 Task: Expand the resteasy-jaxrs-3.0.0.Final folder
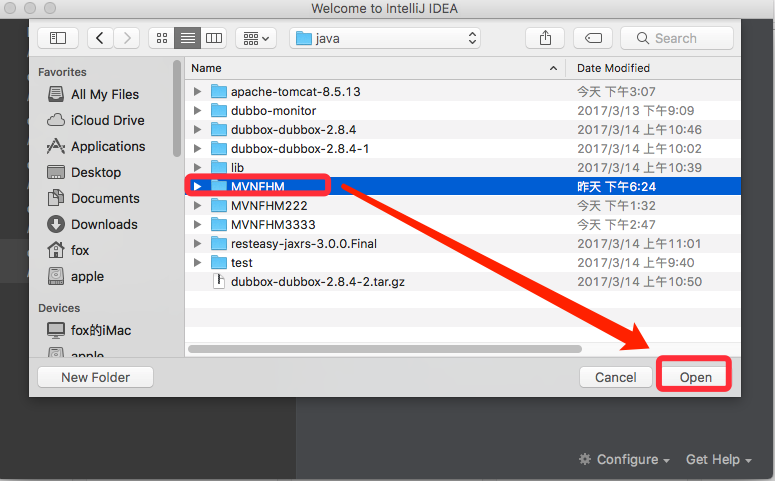click(x=197, y=244)
